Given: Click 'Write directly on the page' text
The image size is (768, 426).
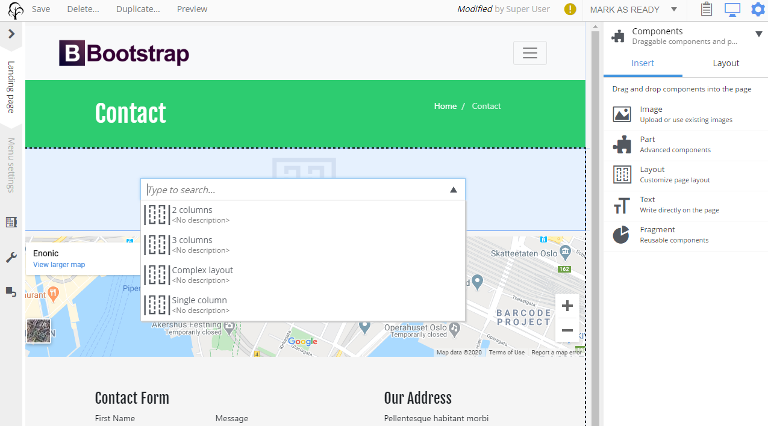Looking at the screenshot, I should pos(679,210).
